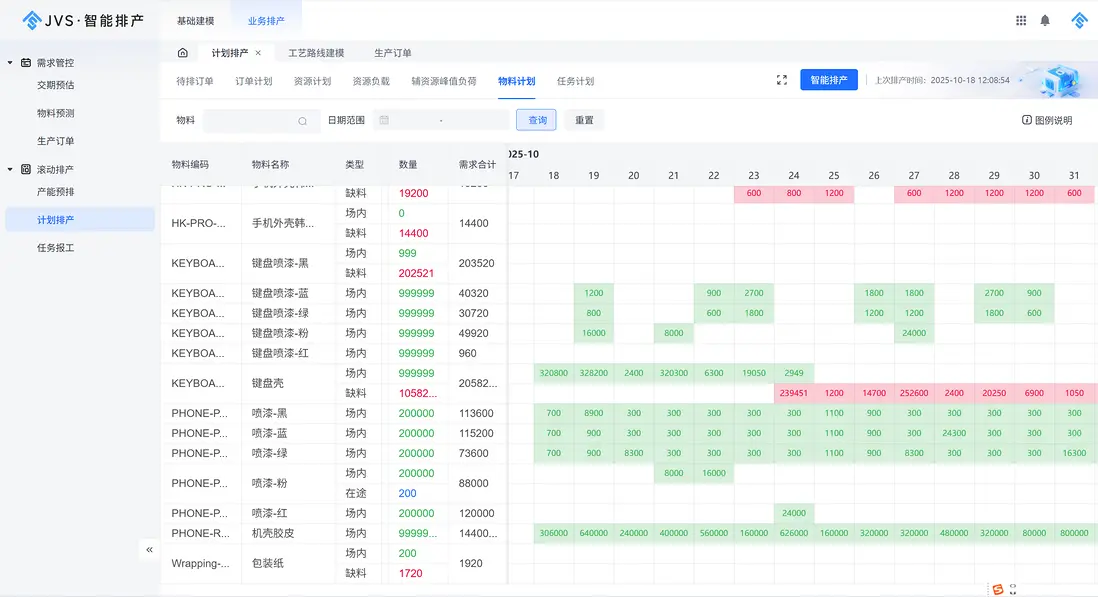Click the 16000 cell for 键盘喷漆-粉

[594, 333]
